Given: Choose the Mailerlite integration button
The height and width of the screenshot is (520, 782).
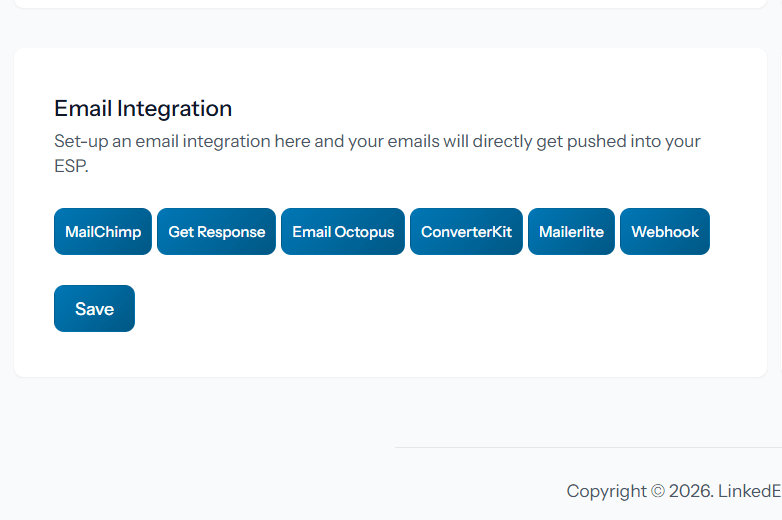Looking at the screenshot, I should 571,231.
